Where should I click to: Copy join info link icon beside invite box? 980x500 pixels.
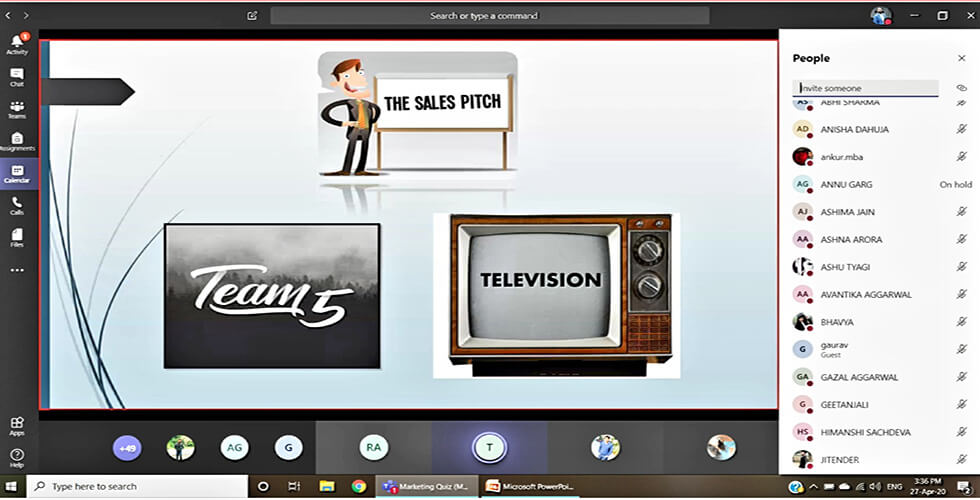(x=961, y=88)
